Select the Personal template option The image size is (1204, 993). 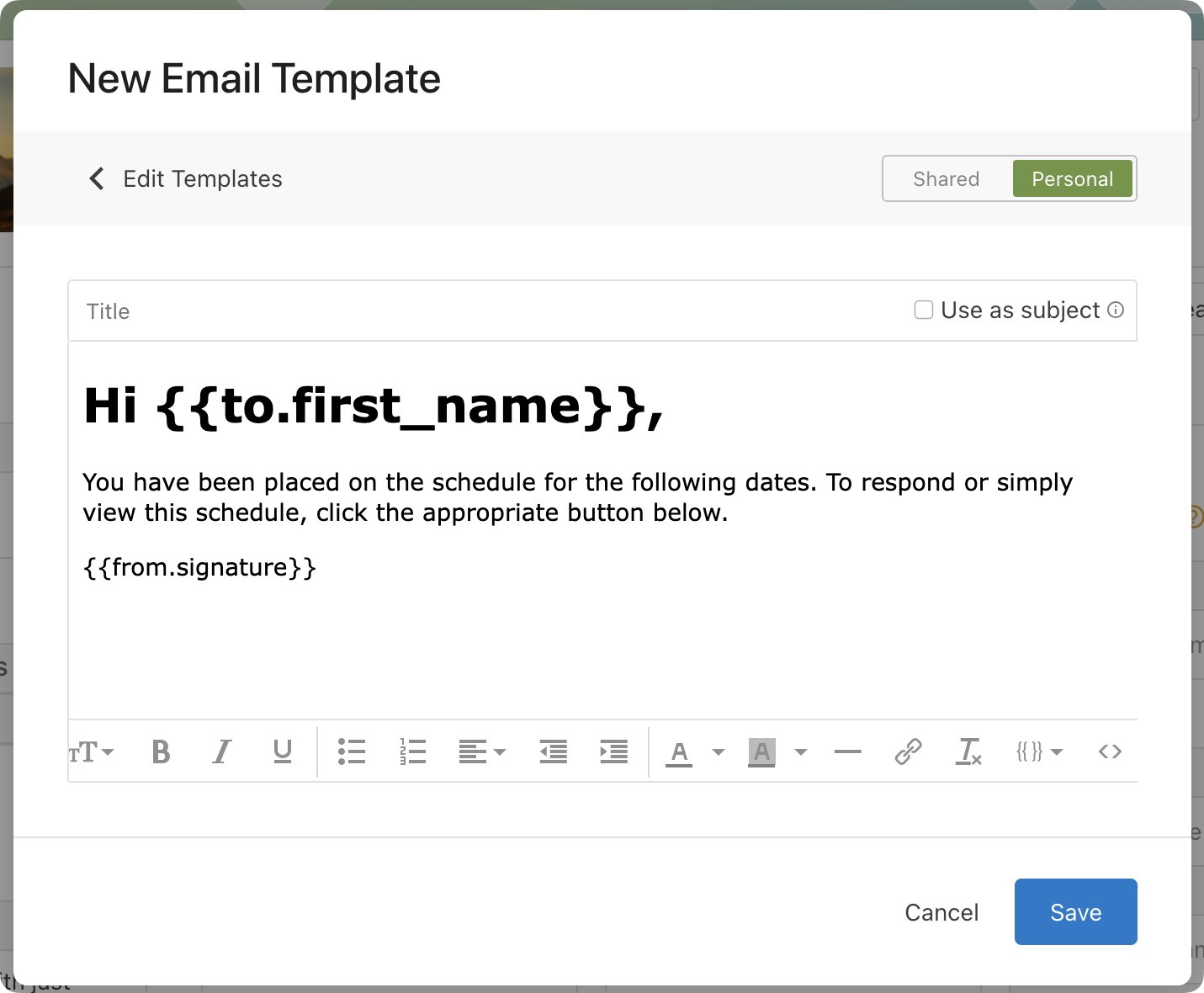tap(1072, 179)
